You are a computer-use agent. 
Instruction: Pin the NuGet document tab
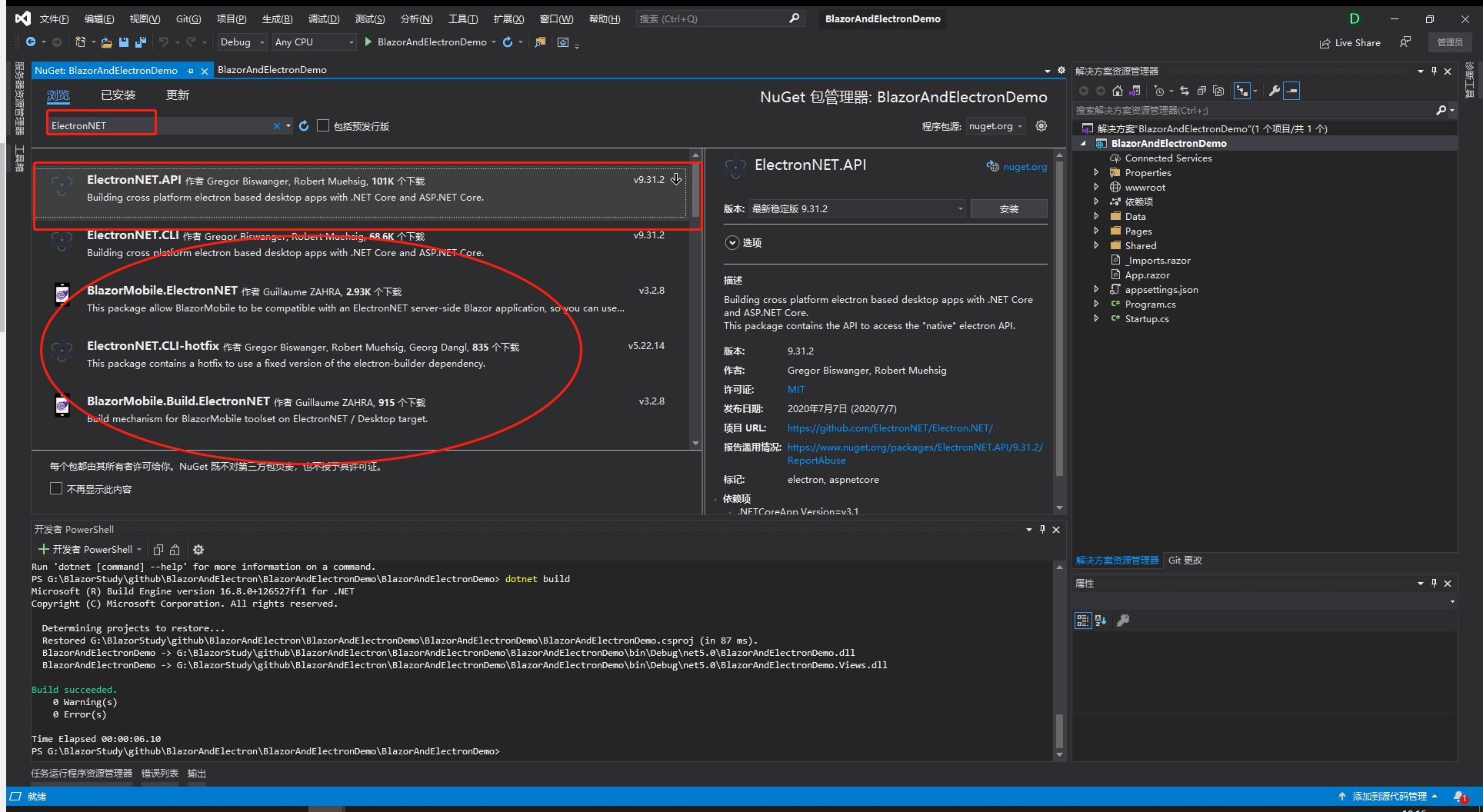[190, 71]
